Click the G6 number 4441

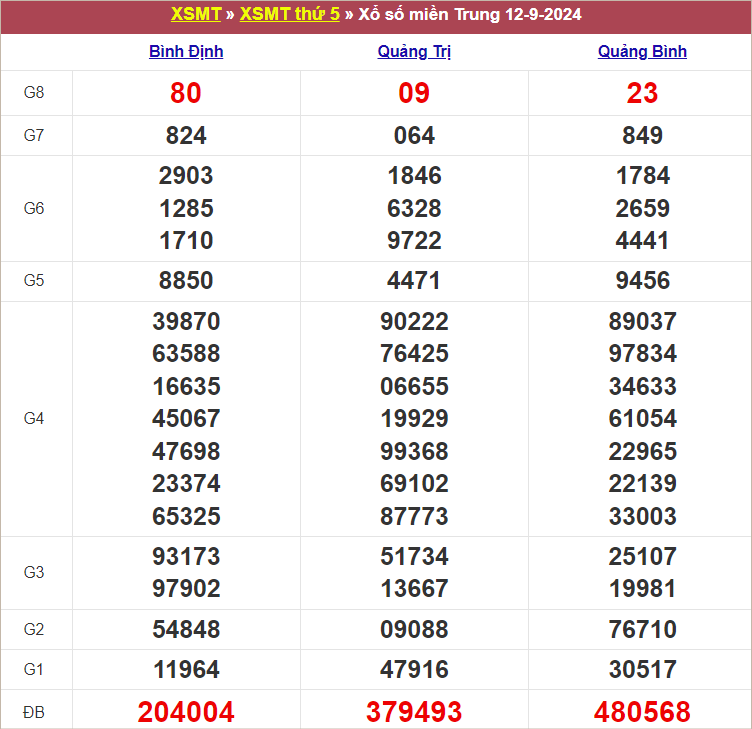(x=642, y=240)
